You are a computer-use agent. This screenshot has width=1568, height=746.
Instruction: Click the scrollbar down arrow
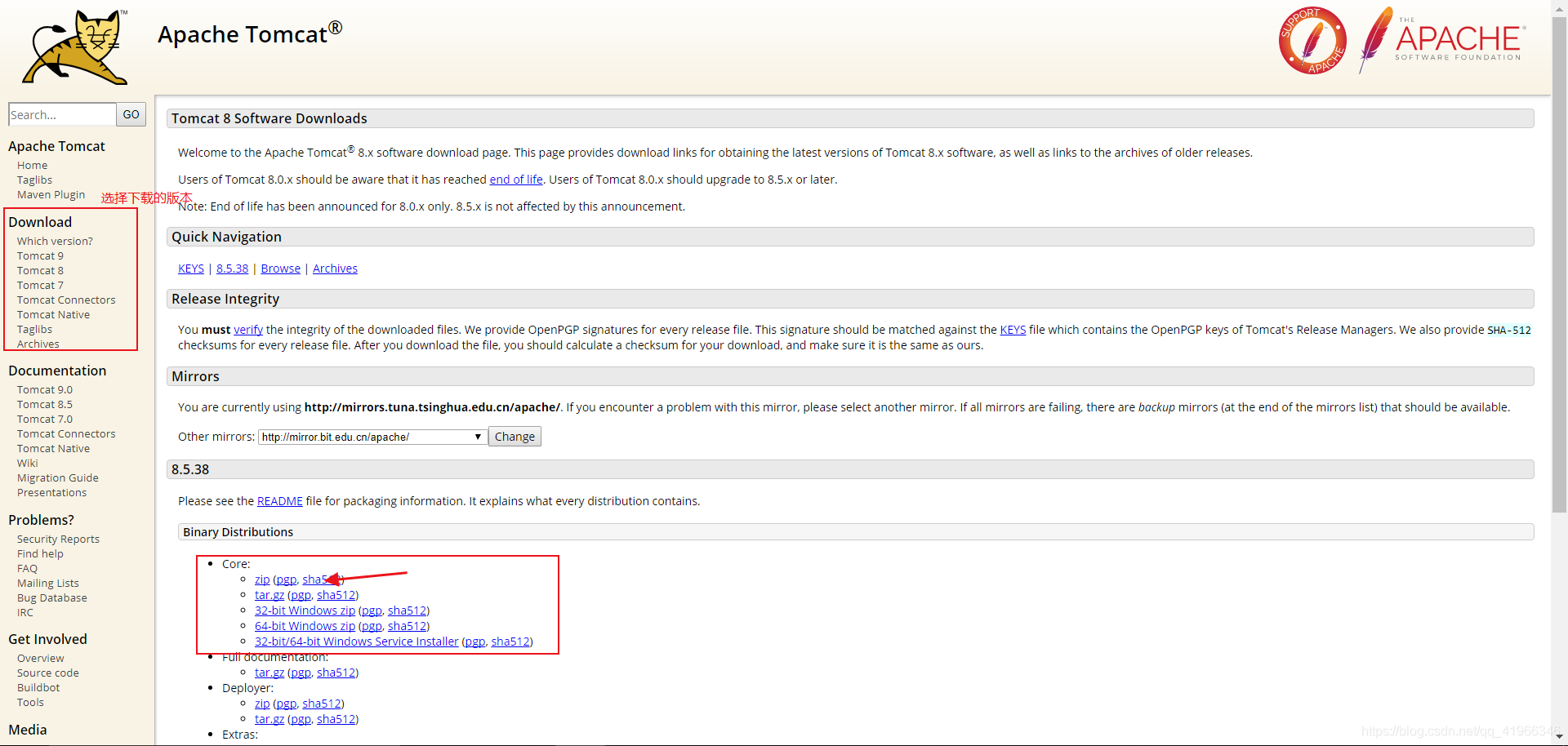point(1559,738)
